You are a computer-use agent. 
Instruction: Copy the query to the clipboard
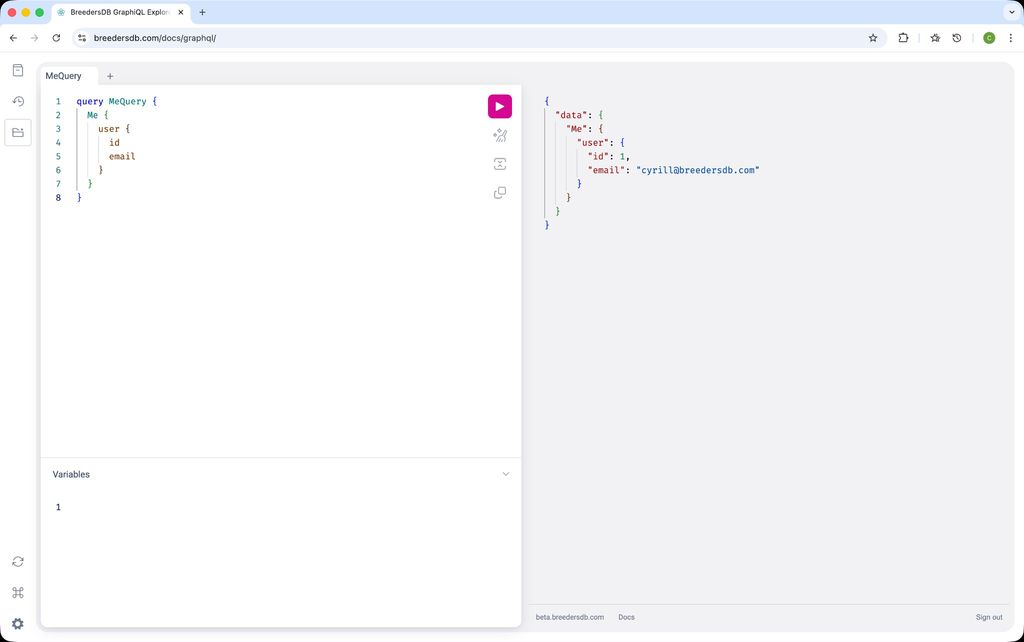500,193
